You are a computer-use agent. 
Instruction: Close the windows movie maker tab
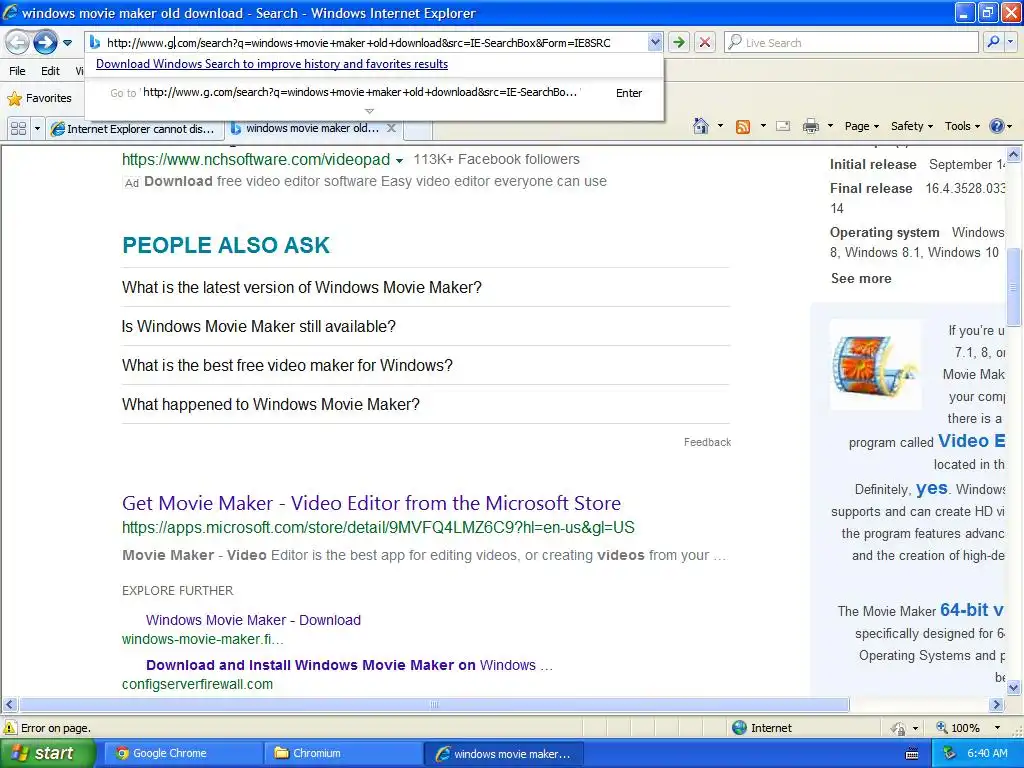tap(391, 128)
